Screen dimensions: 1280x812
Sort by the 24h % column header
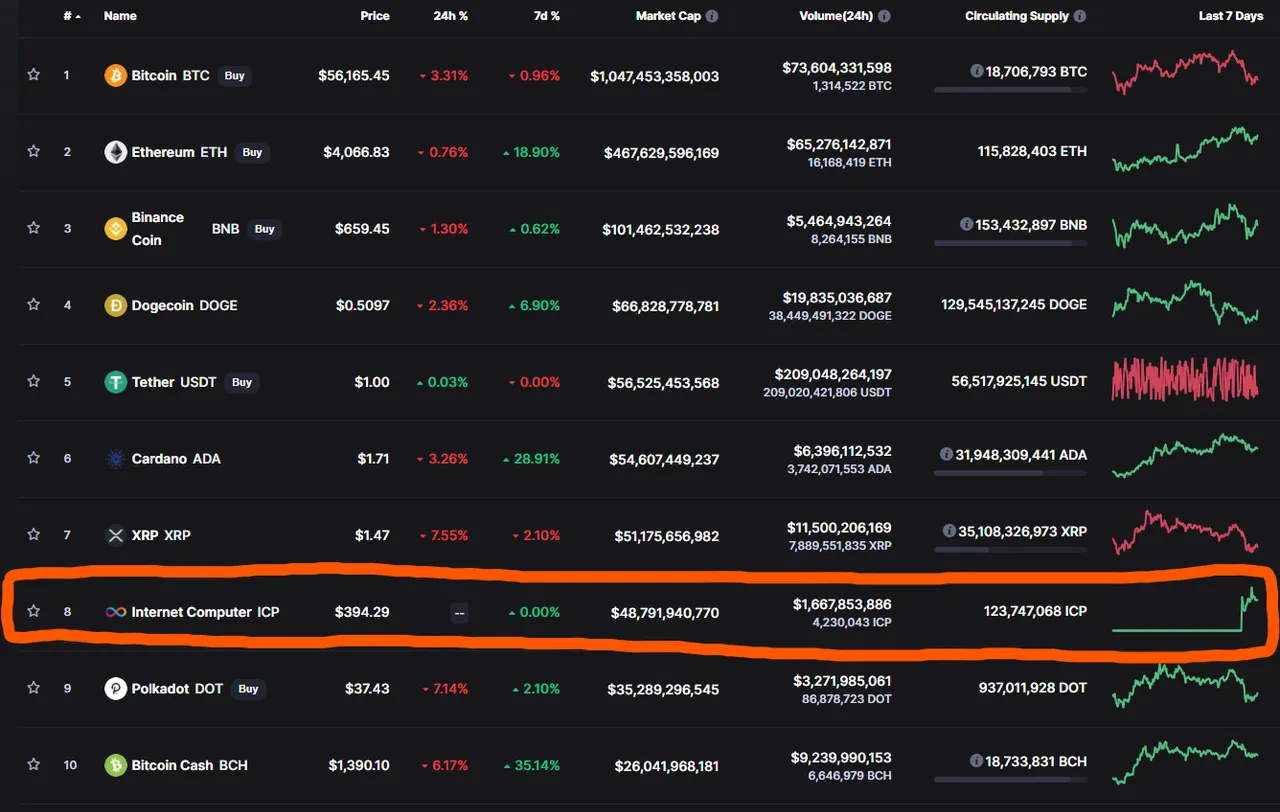click(450, 16)
